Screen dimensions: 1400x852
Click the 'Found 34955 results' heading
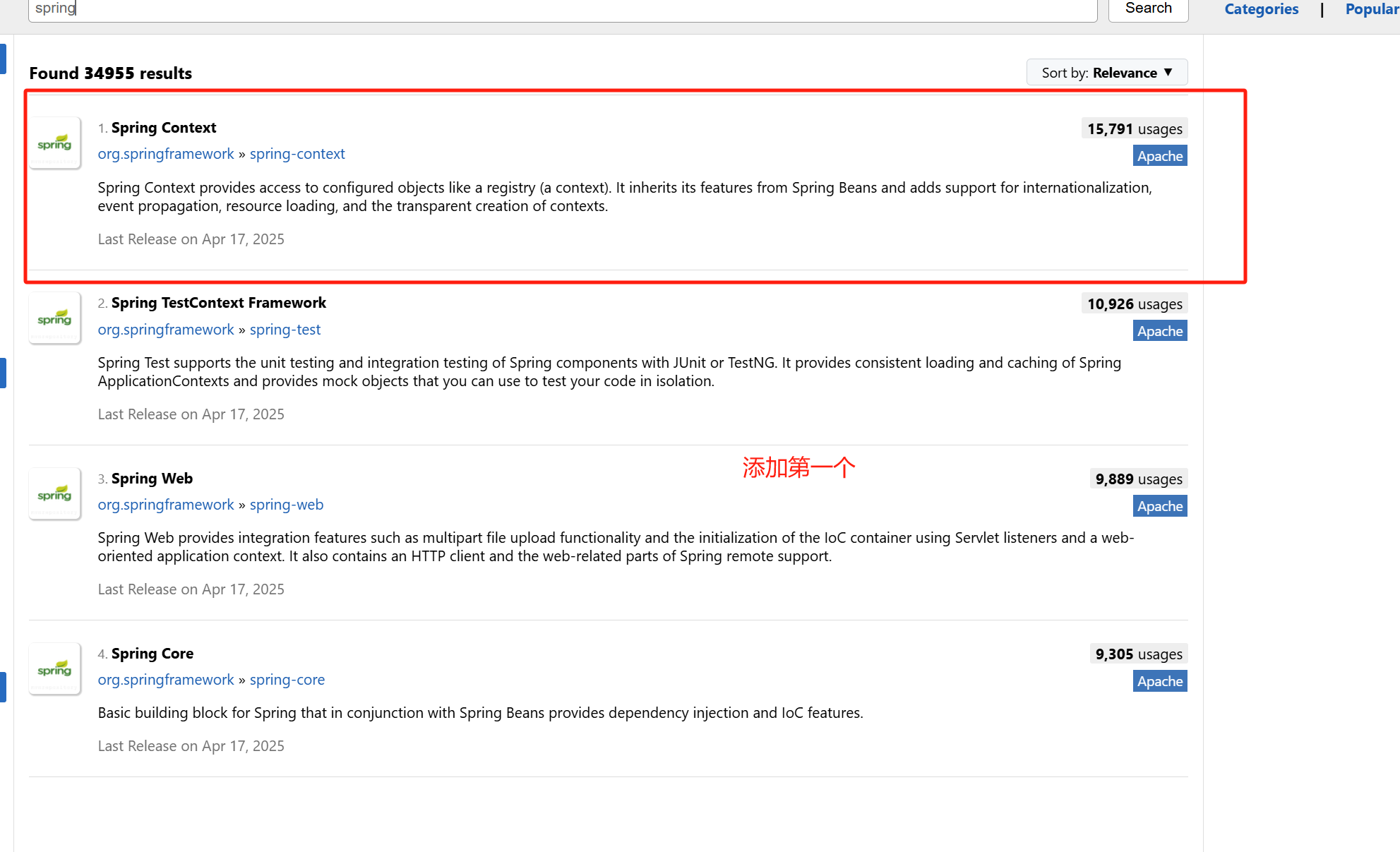[x=110, y=73]
